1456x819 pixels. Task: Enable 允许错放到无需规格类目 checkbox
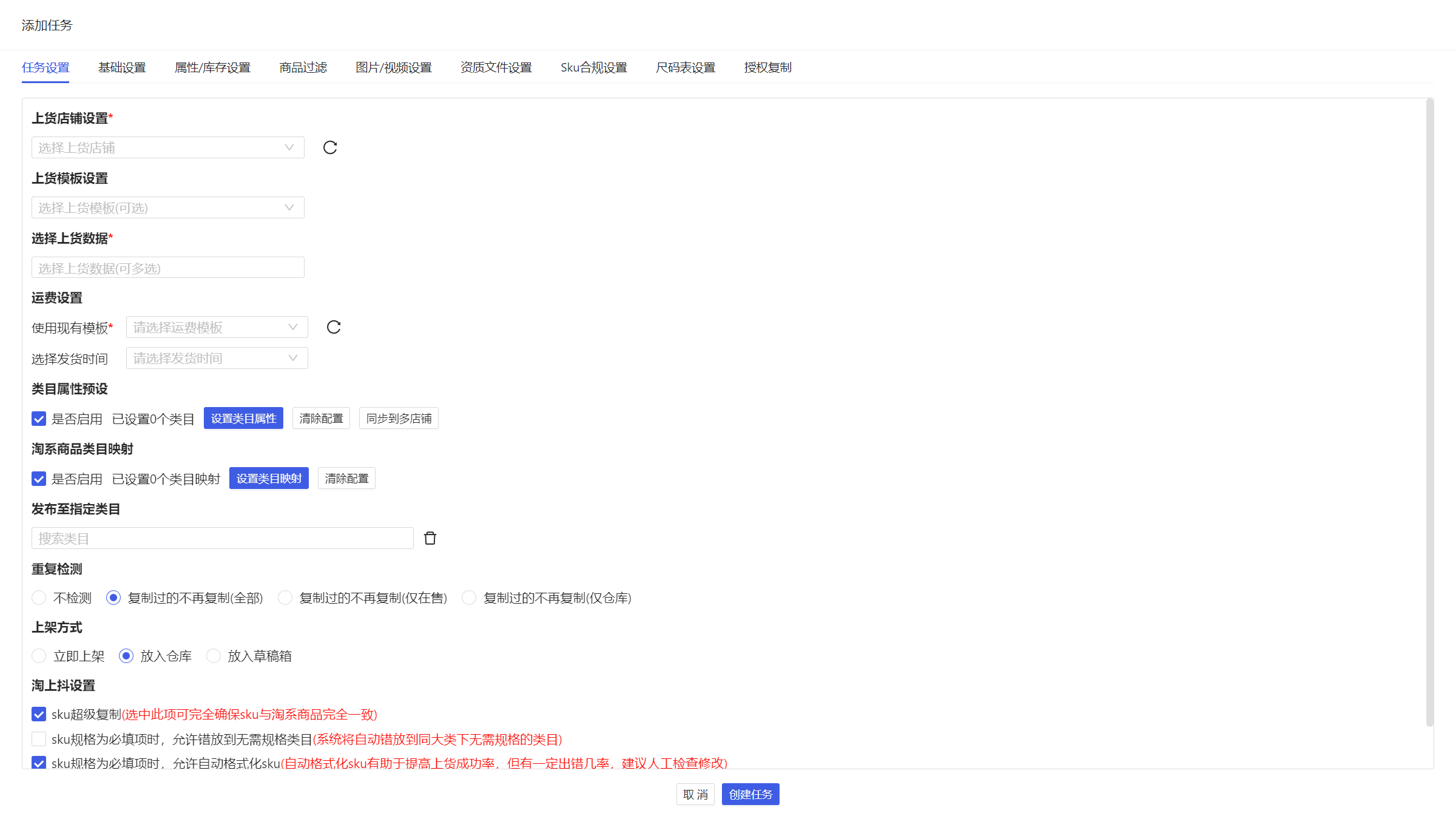click(x=39, y=739)
